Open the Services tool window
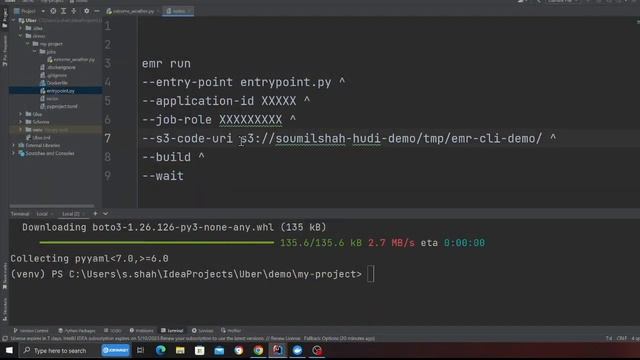 pyautogui.click(x=202, y=331)
